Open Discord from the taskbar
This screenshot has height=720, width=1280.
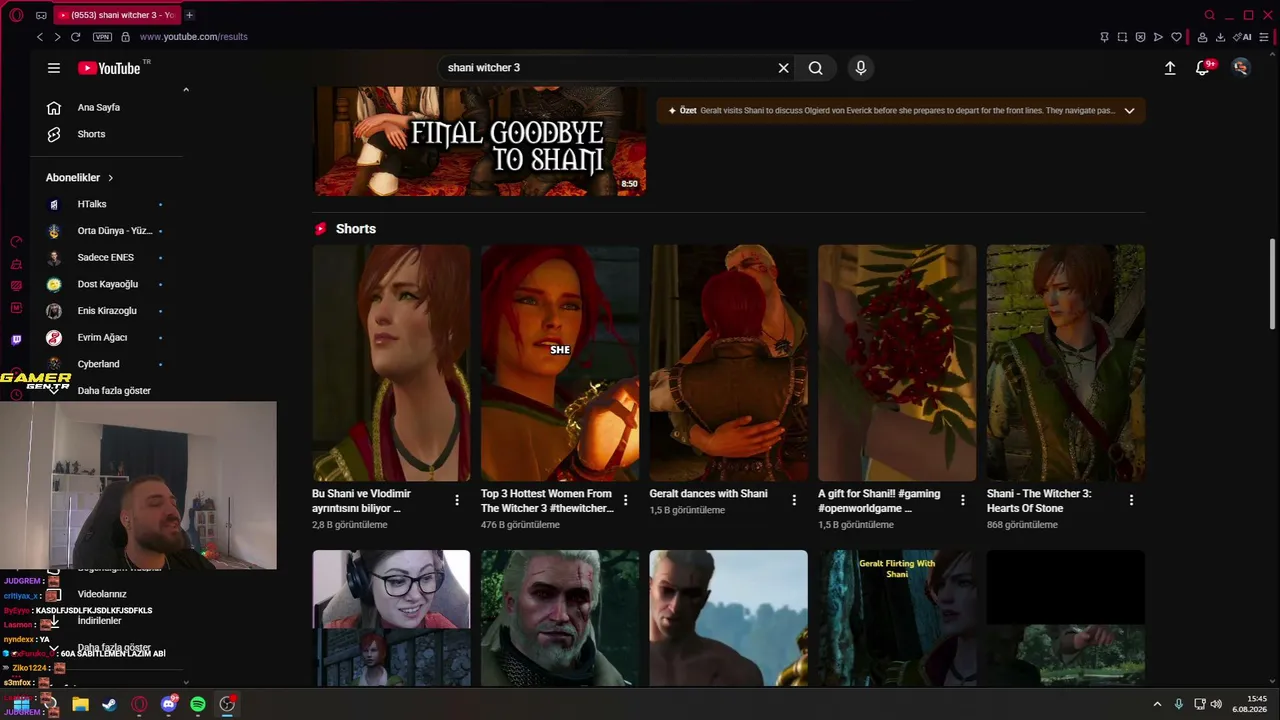coord(168,704)
